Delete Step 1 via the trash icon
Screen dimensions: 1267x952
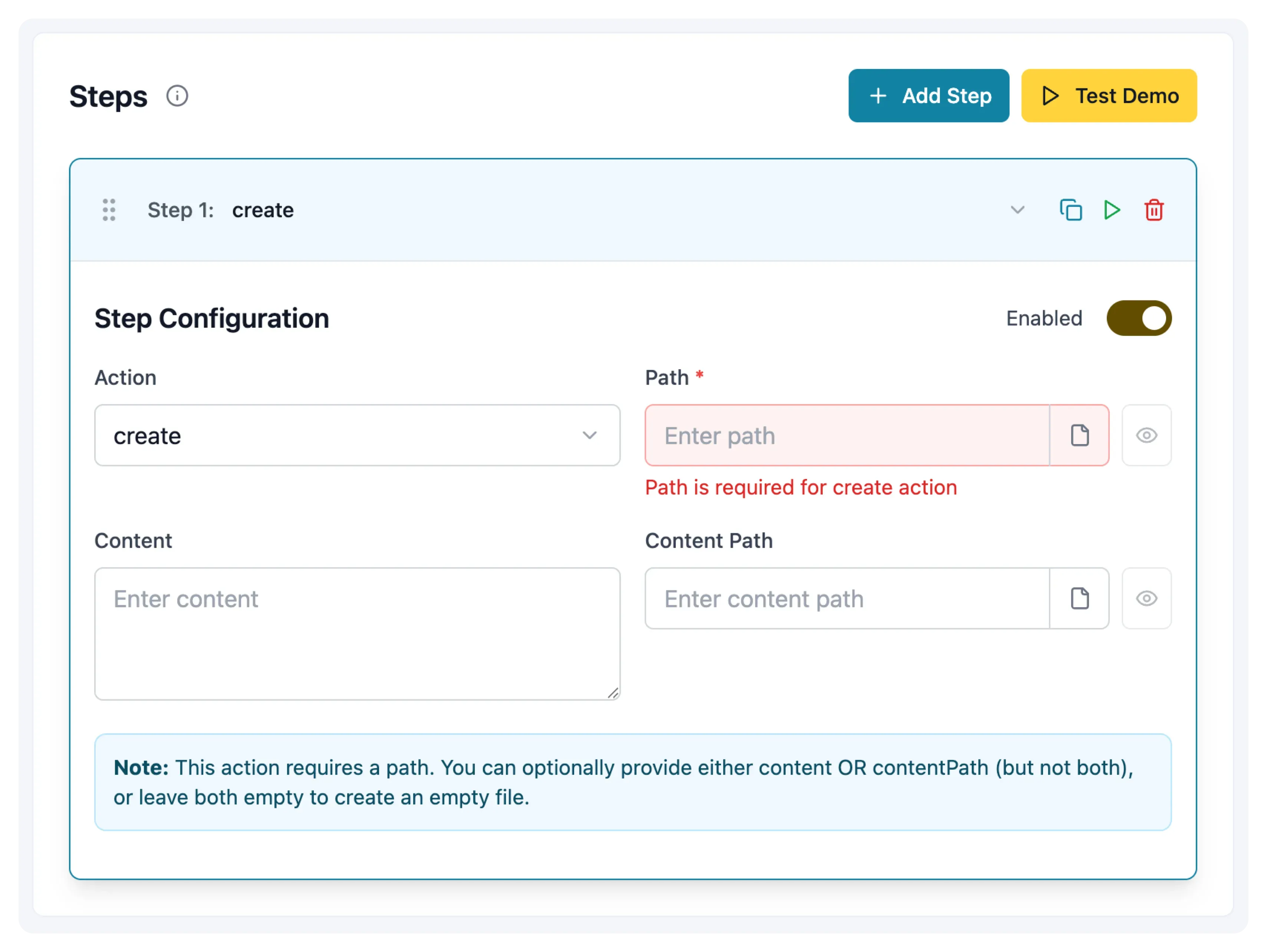(x=1154, y=210)
